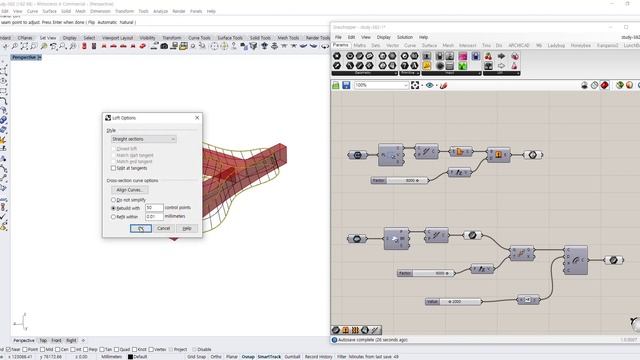The width and height of the screenshot is (640, 360).
Task: Click Help in Loft Options dialog
Action: tap(187, 229)
